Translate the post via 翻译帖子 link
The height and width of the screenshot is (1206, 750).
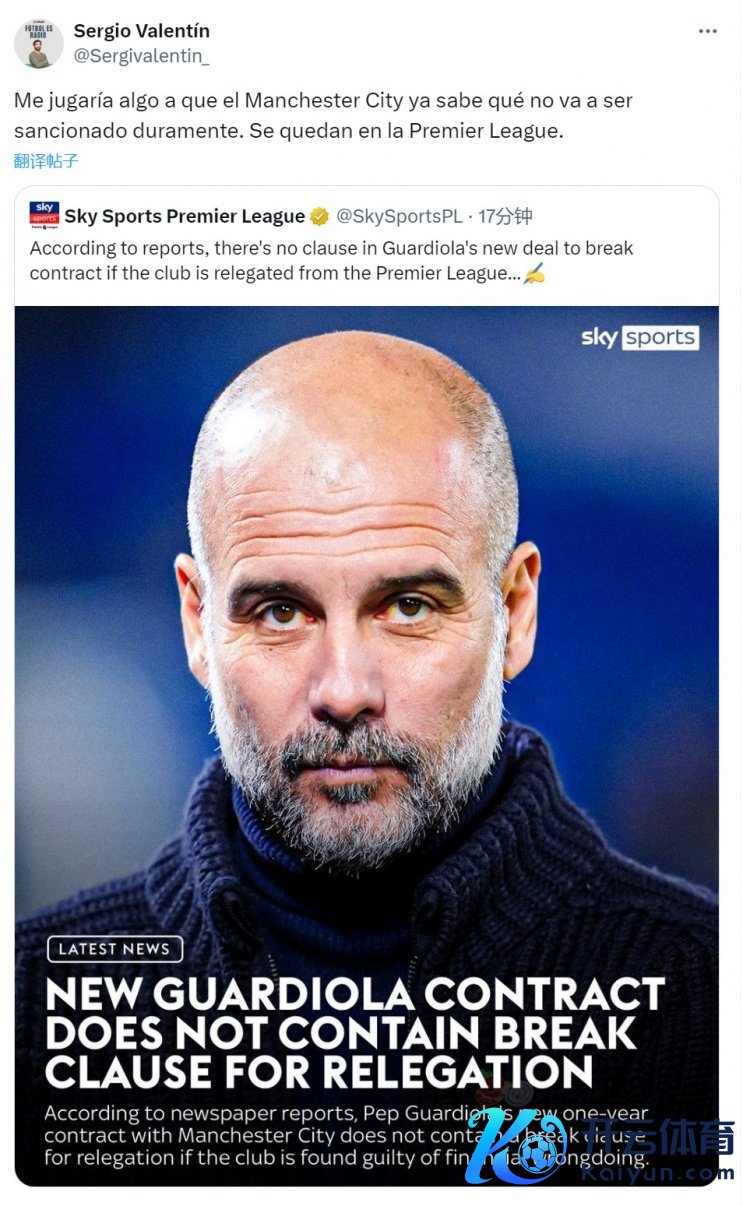click(46, 160)
